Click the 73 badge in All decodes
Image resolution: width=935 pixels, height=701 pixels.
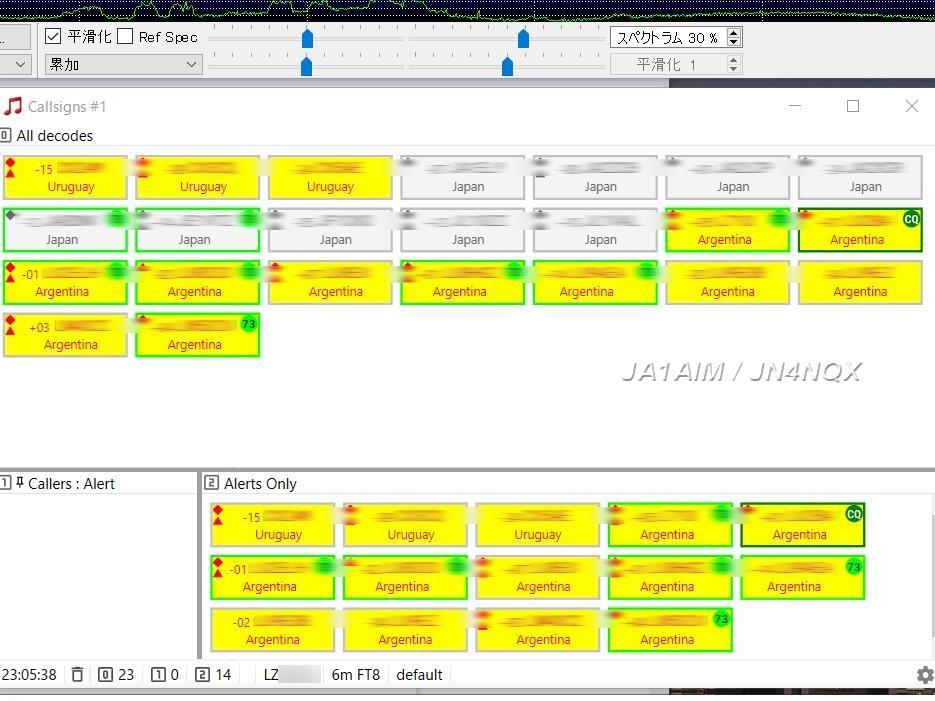click(x=248, y=324)
